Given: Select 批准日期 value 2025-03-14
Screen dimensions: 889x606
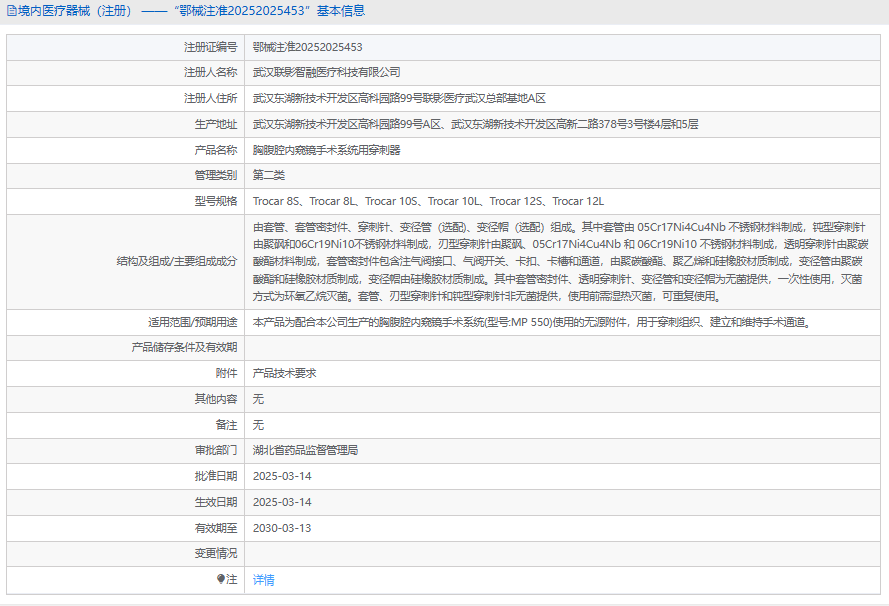Looking at the screenshot, I should [x=282, y=476].
